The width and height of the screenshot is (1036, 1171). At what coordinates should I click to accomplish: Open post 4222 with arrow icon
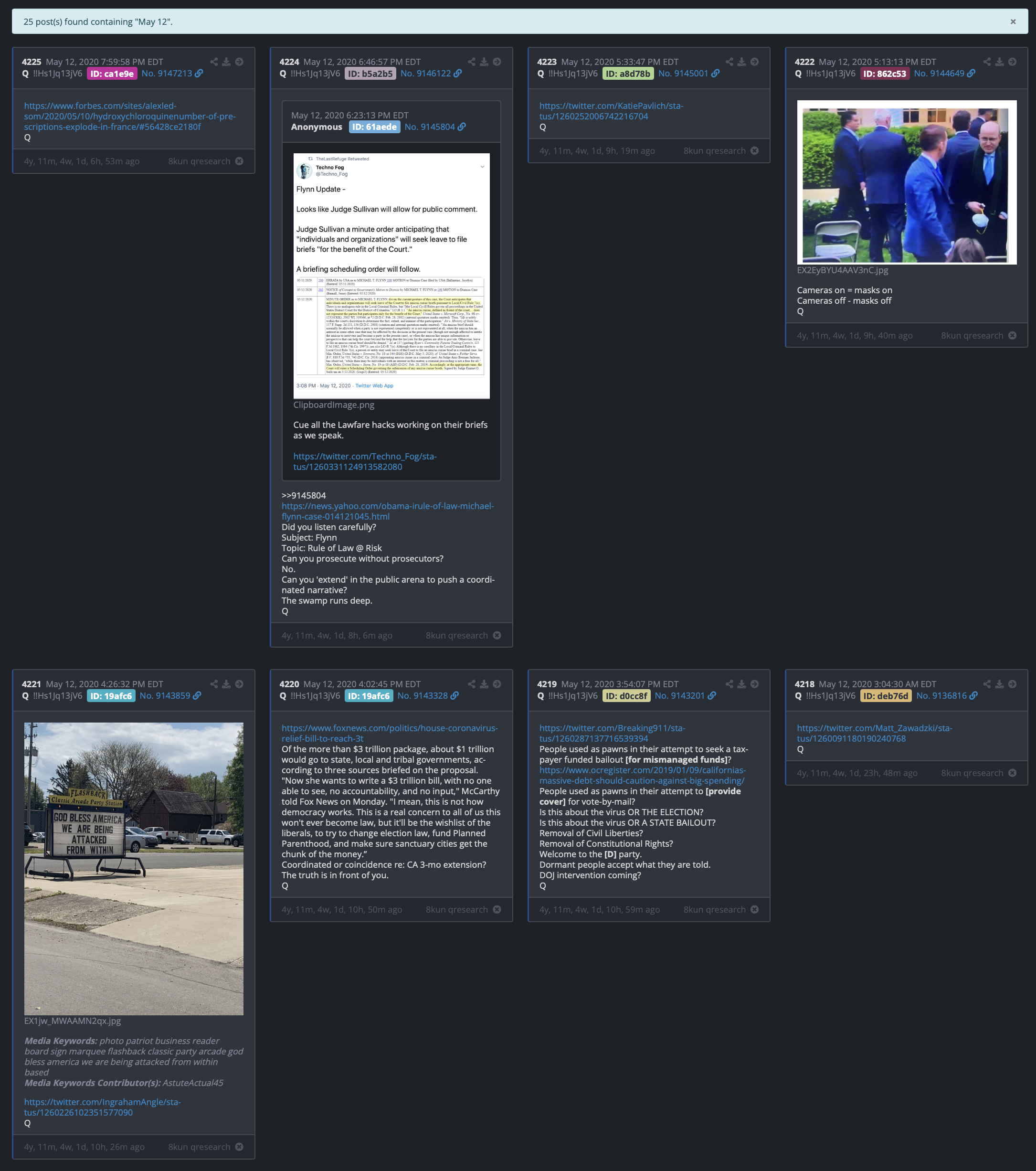pyautogui.click(x=1013, y=62)
